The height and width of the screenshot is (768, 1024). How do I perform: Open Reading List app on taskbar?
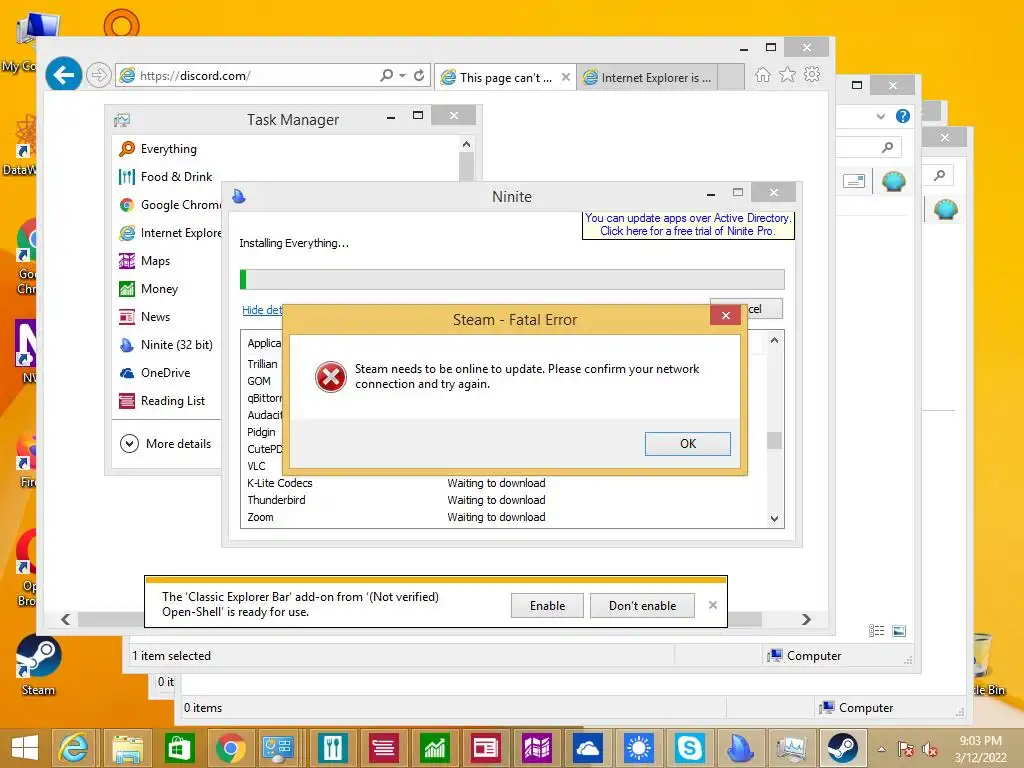(x=383, y=748)
